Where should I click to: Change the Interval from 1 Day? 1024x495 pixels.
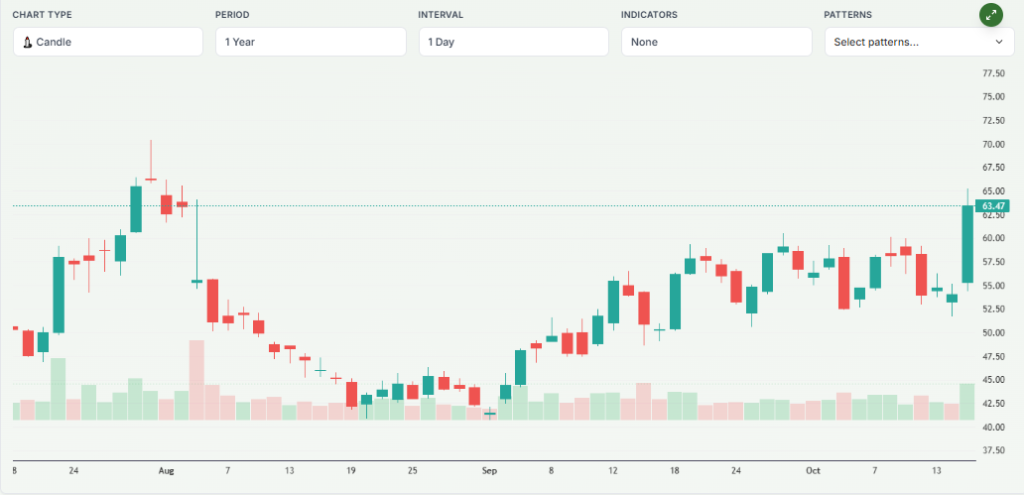point(513,42)
